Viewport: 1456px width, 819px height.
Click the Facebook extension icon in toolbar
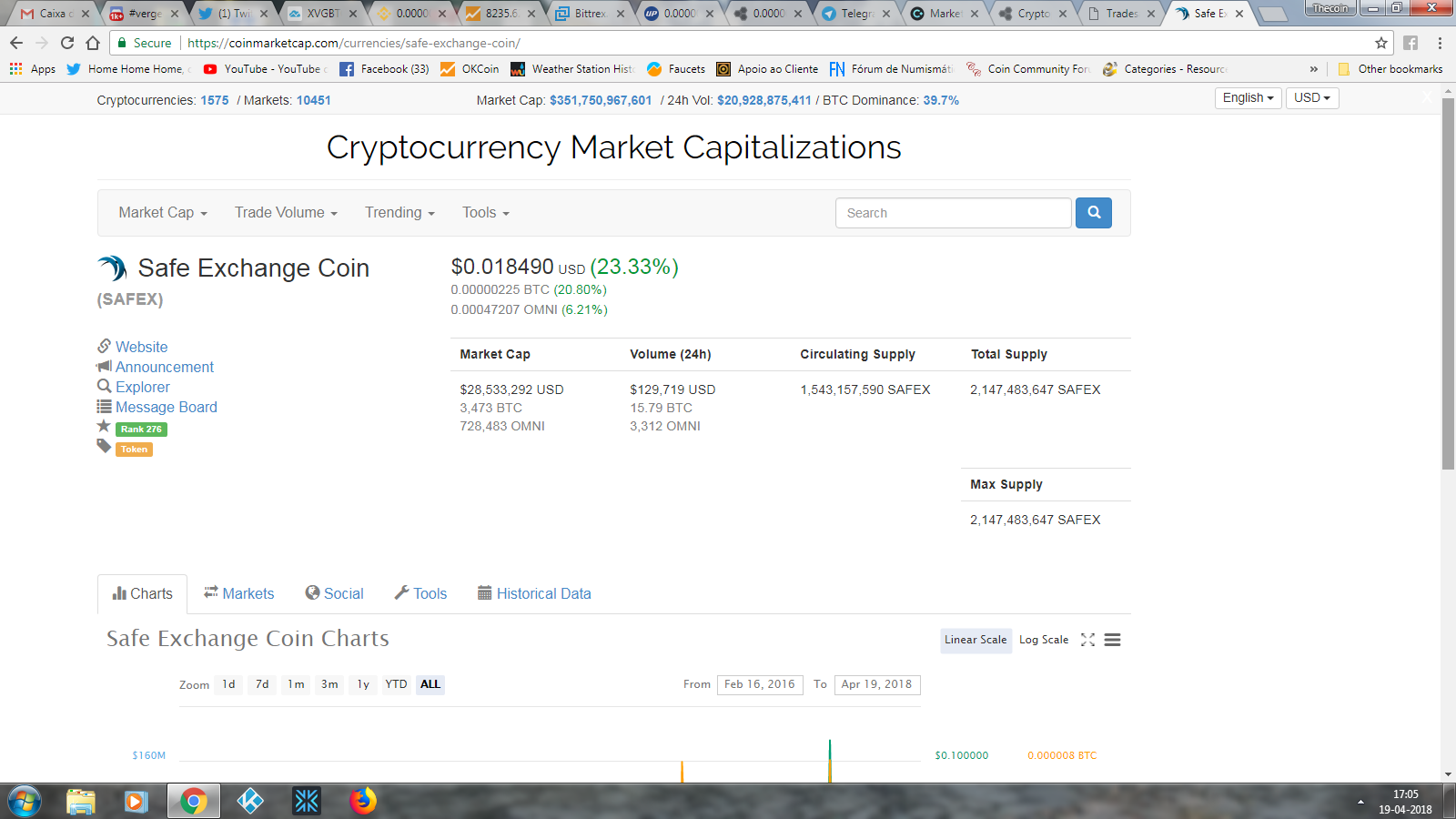1410,43
